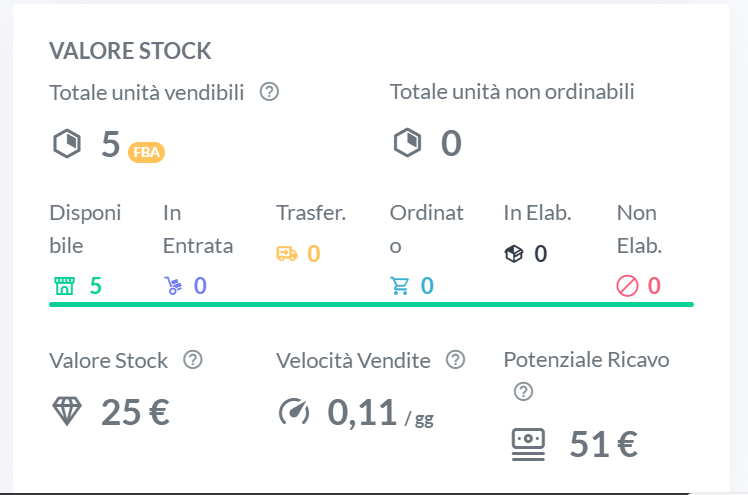Image resolution: width=748 pixels, height=495 pixels.
Task: Click the green stock progress bar
Action: tap(371, 303)
